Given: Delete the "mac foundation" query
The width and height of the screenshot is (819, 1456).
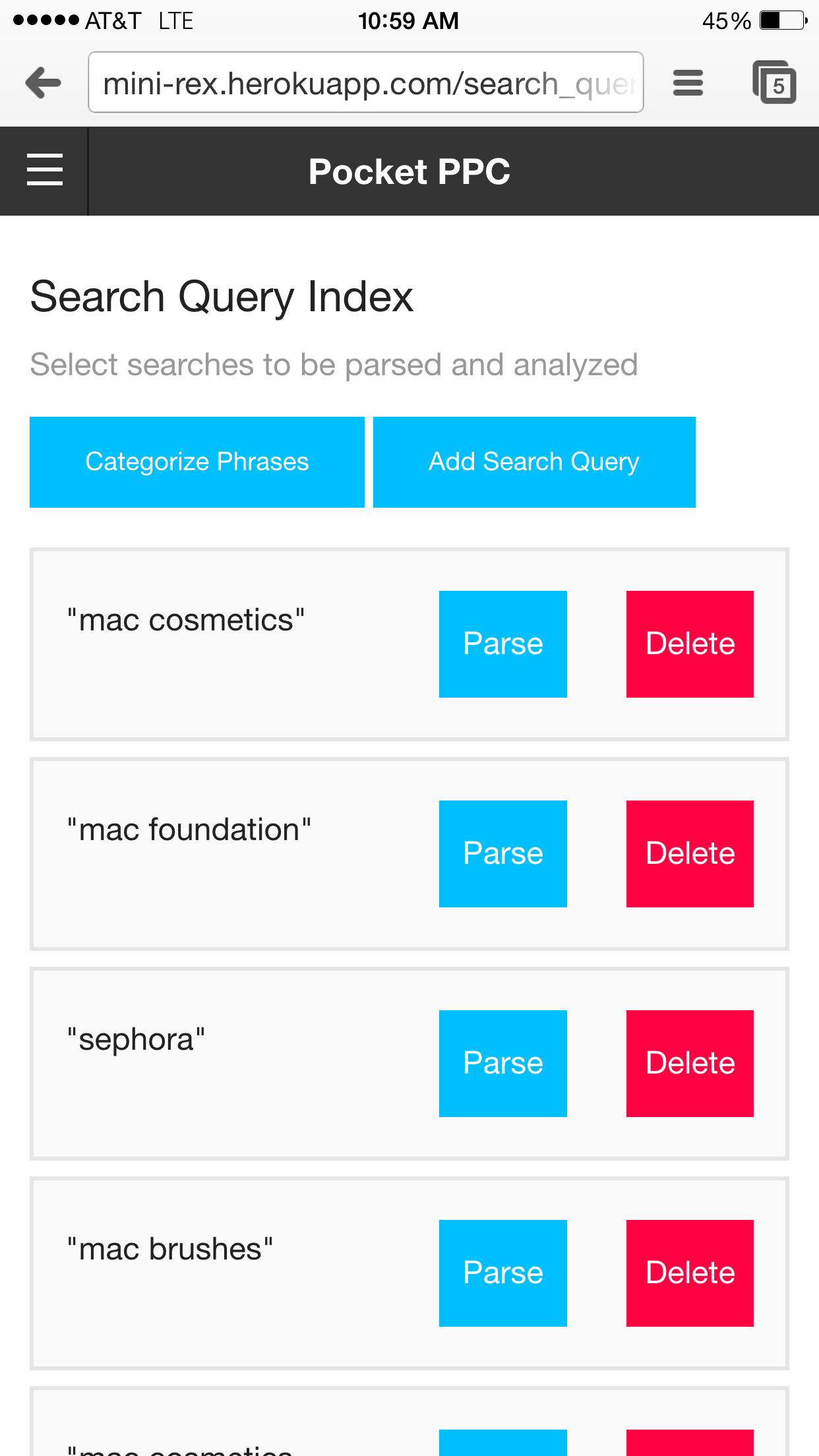Looking at the screenshot, I should (x=690, y=853).
